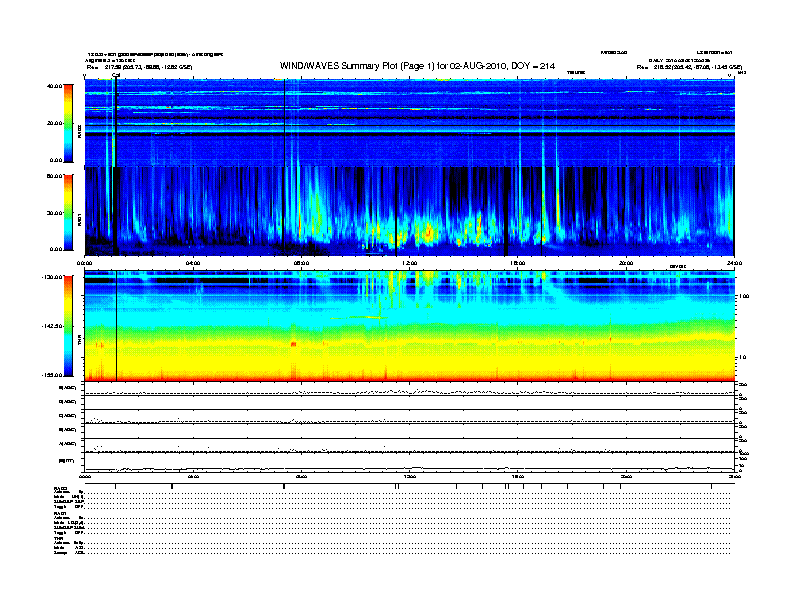Click the 12:00 time label under RAD1 panel
This screenshot has height=612, width=792.
click(410, 263)
